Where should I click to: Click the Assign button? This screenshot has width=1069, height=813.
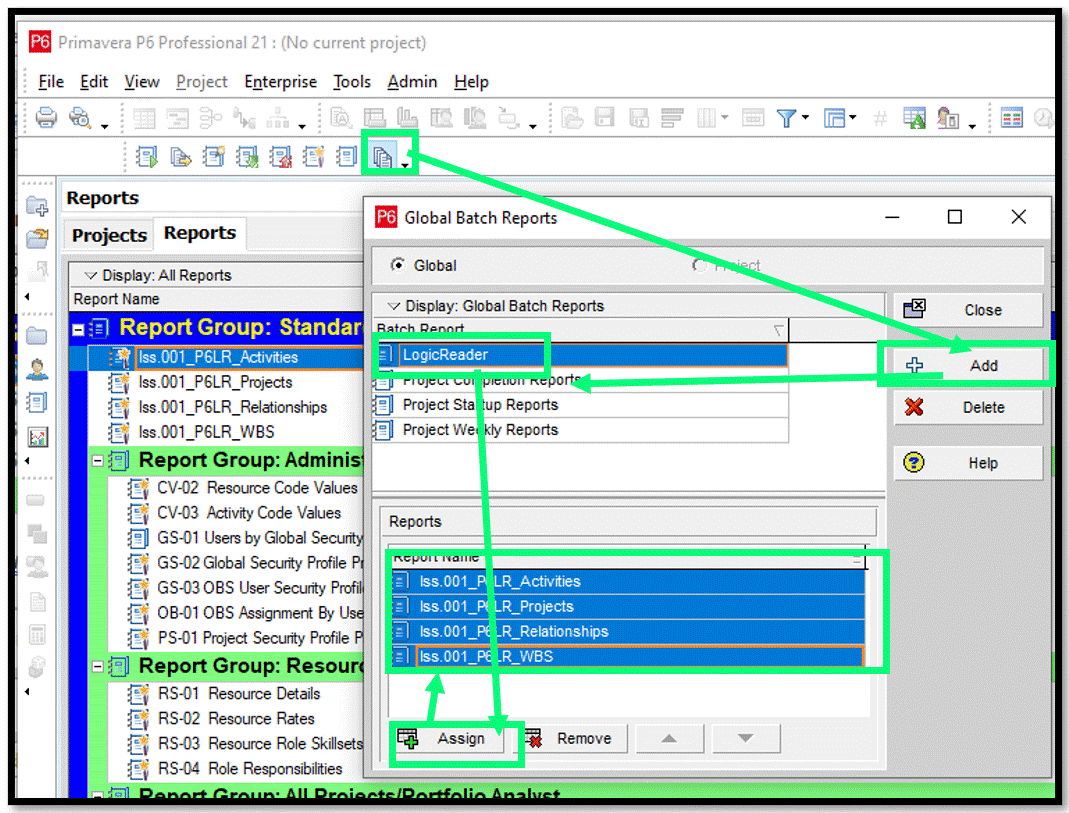point(447,739)
